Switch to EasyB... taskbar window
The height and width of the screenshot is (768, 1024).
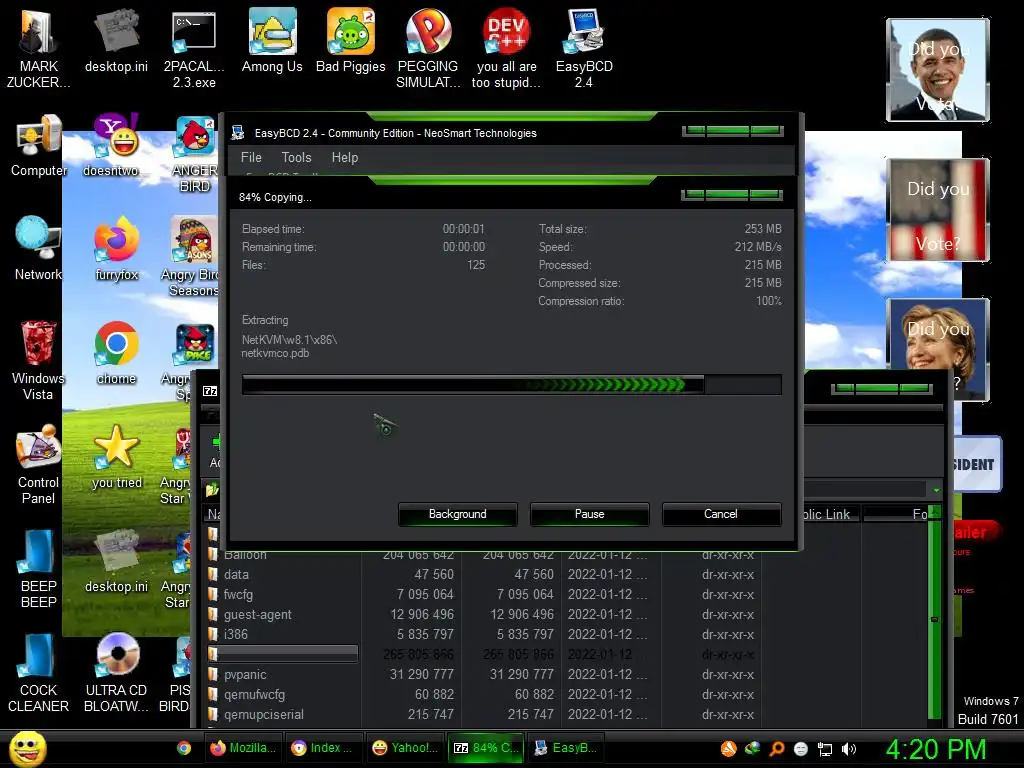click(566, 748)
